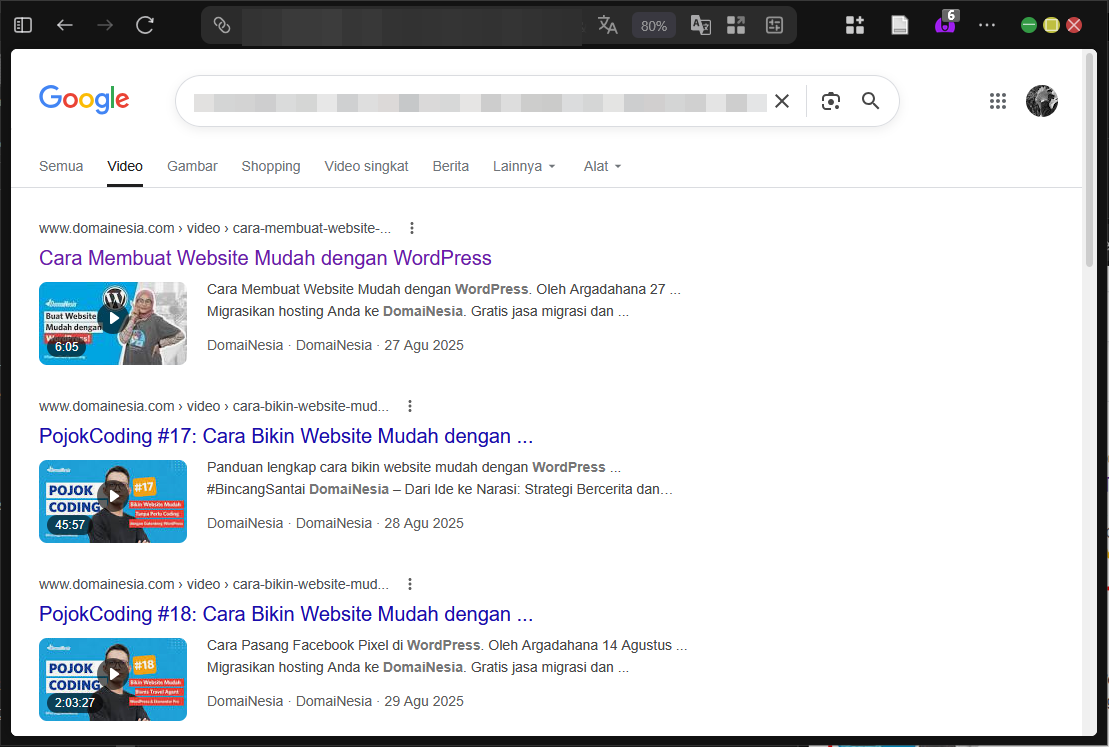Click the split screen toolbar icon
The image size is (1109, 747).
(736, 24)
